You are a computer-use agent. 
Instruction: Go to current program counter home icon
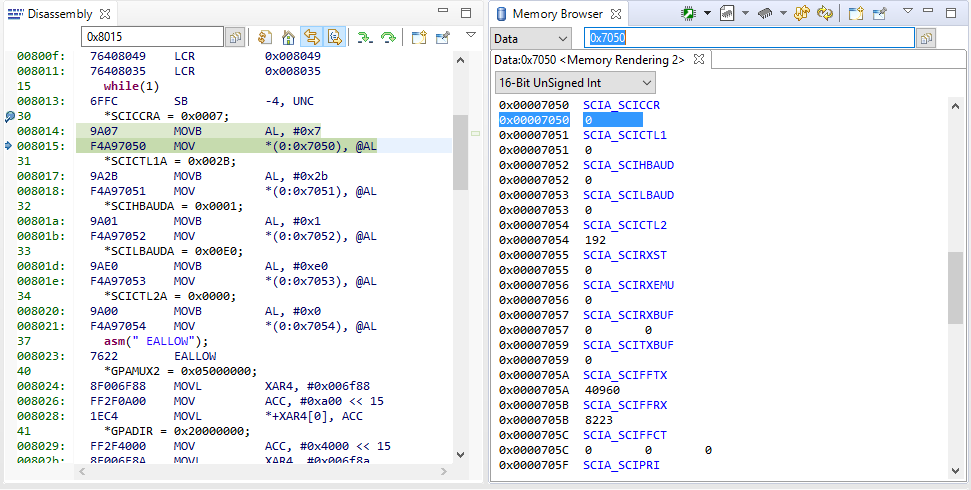[288, 37]
